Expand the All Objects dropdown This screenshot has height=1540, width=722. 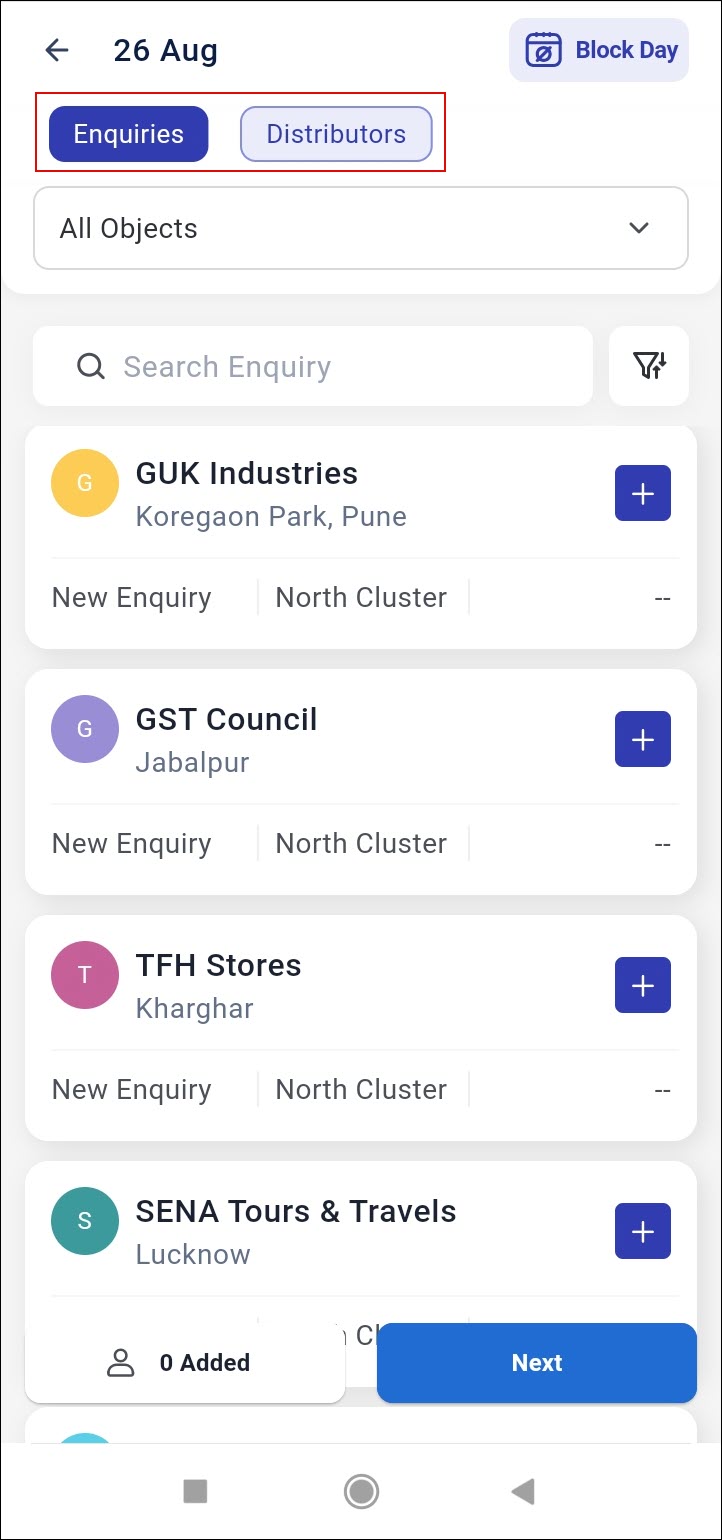point(361,228)
